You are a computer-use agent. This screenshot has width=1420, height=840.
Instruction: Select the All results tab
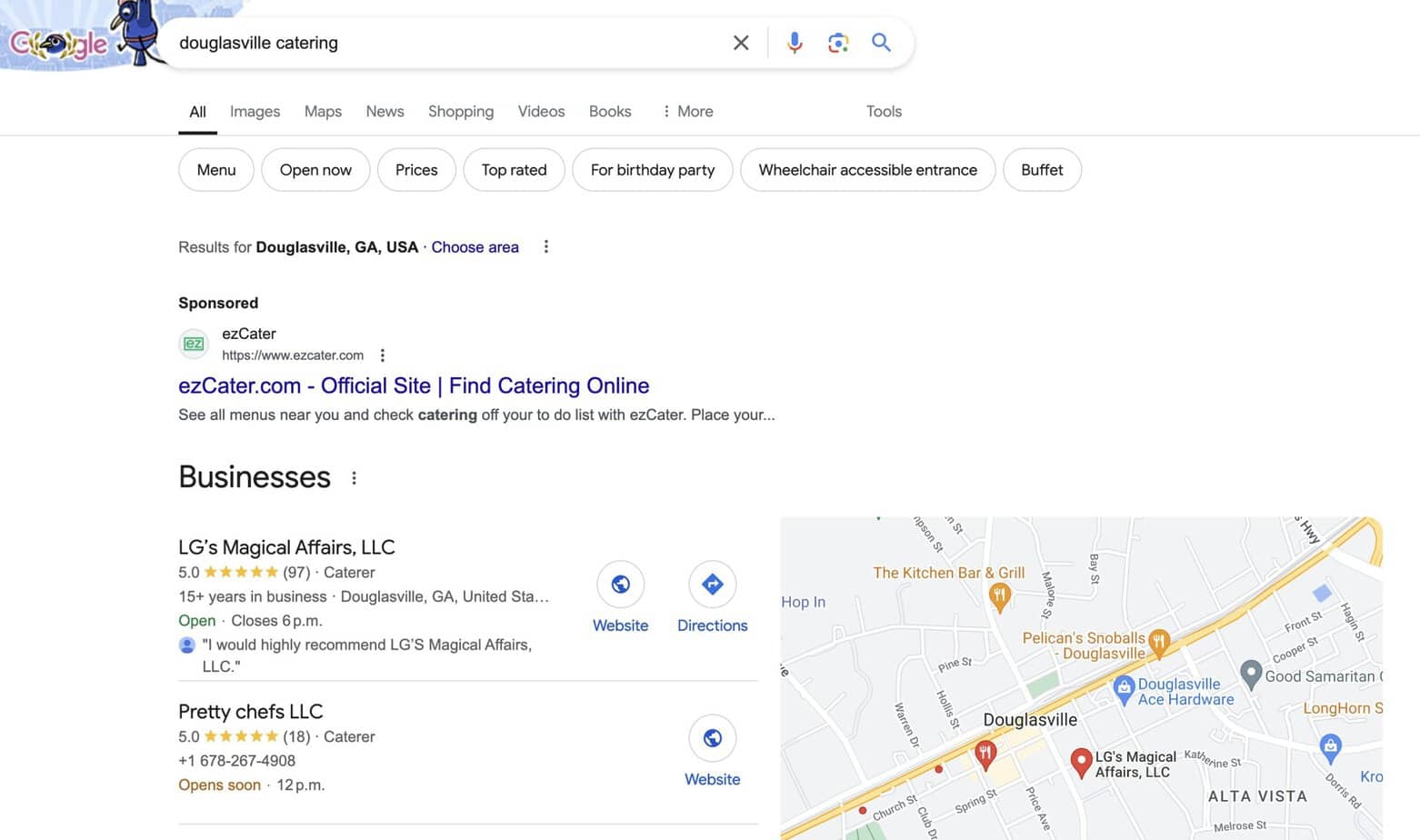(x=197, y=112)
